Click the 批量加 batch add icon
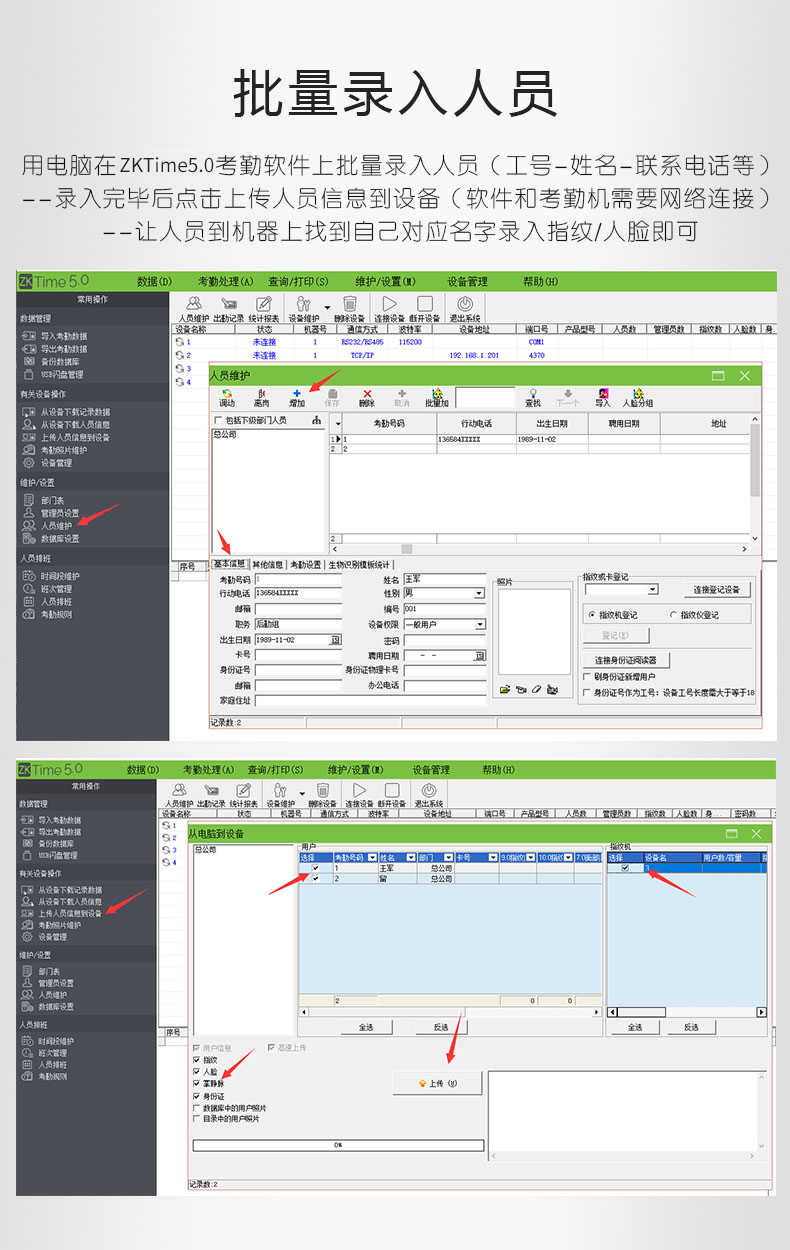The image size is (790, 1250). [436, 394]
